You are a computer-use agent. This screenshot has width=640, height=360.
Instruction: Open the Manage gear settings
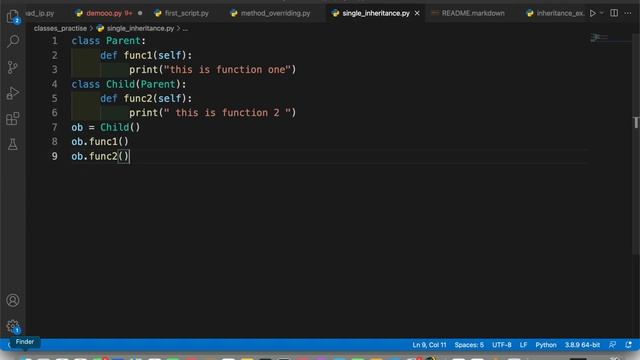[x=13, y=326]
